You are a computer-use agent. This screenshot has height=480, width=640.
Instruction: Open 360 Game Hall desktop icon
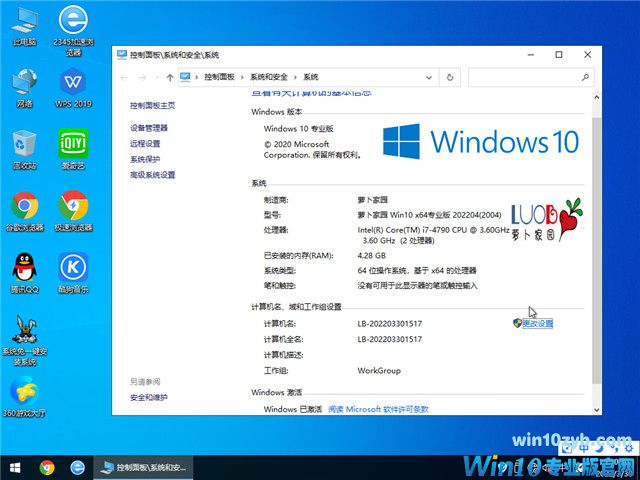(x=24, y=397)
